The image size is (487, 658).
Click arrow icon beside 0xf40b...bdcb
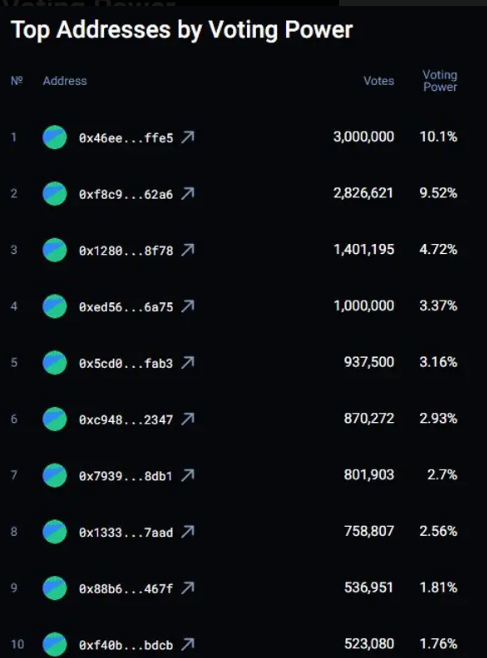(188, 644)
